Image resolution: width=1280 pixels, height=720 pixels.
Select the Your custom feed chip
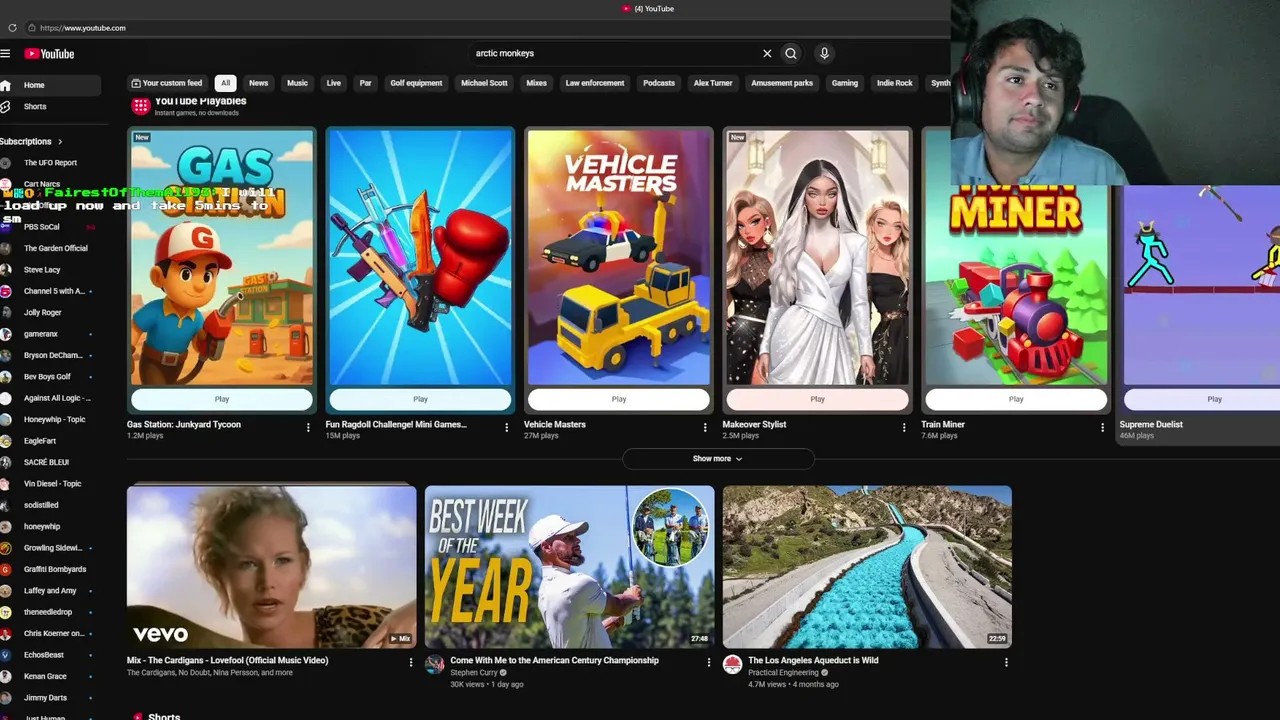tap(166, 83)
